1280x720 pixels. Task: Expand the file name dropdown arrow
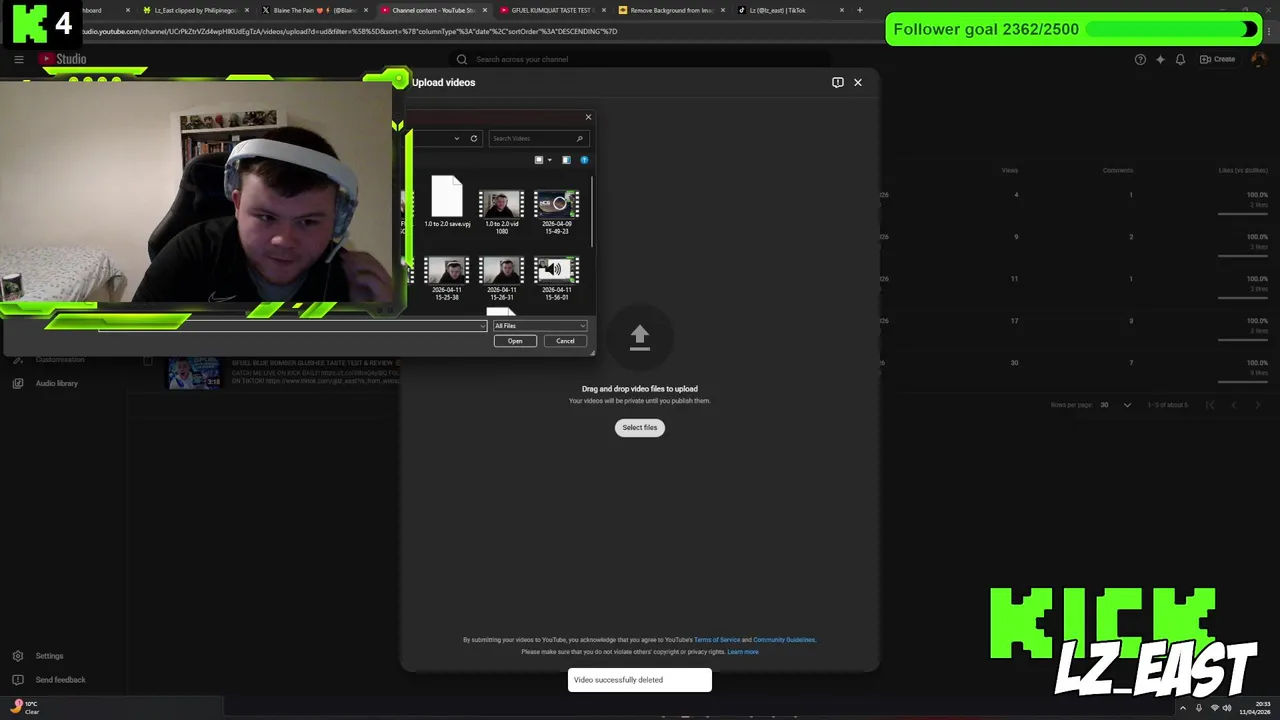point(483,326)
